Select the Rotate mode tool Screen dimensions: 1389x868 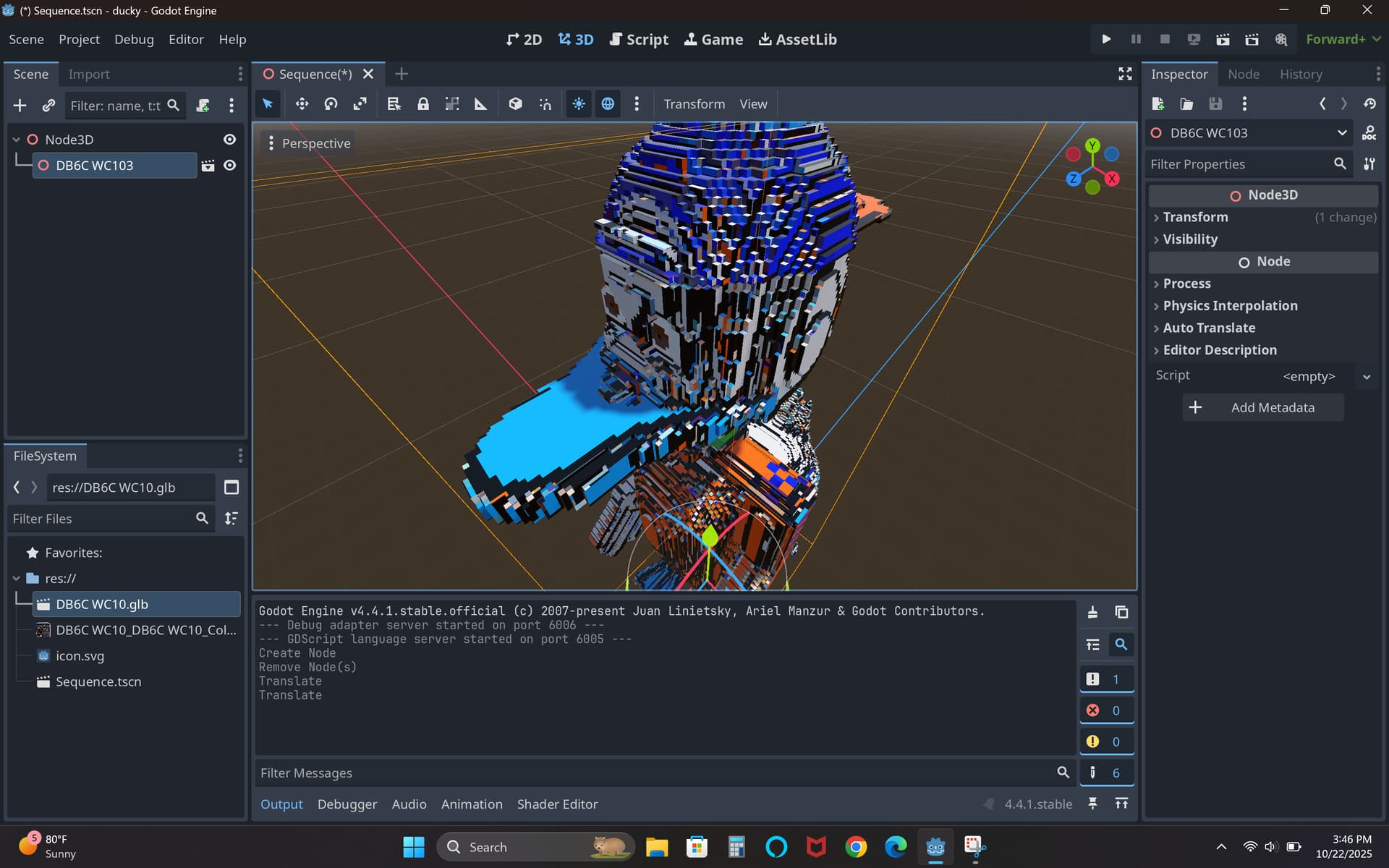(331, 104)
